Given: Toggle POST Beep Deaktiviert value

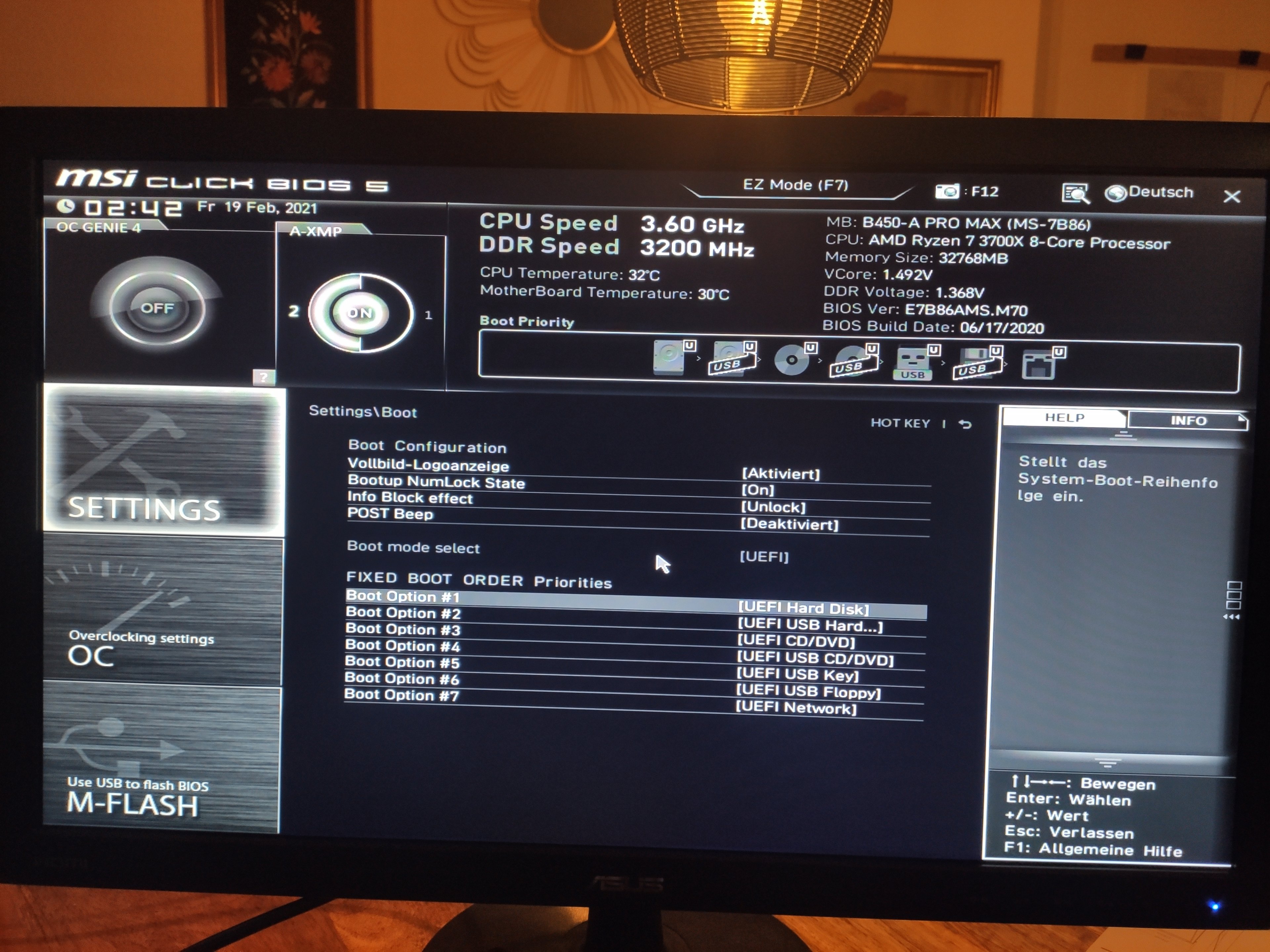Looking at the screenshot, I should point(789,524).
